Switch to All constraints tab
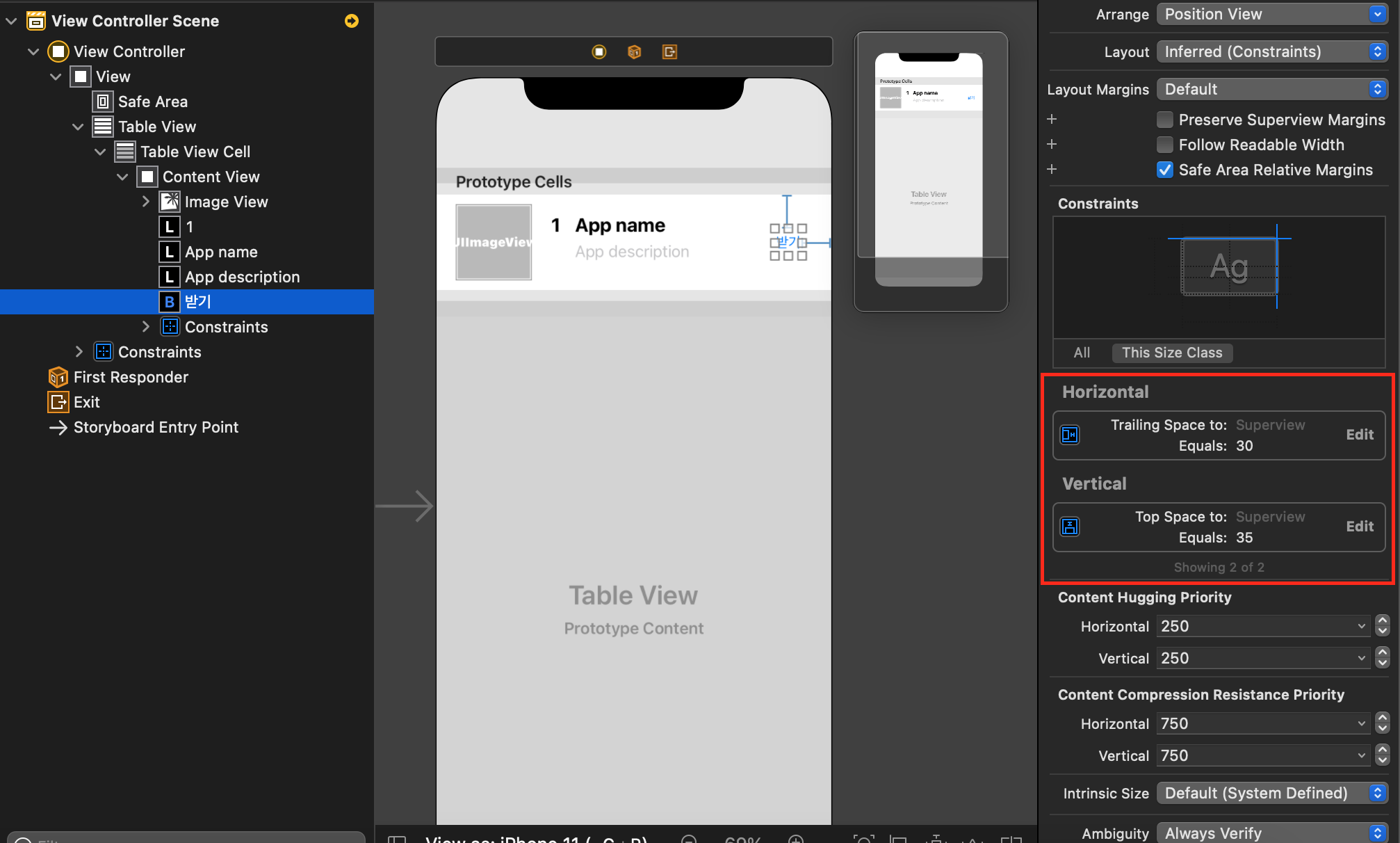 pyautogui.click(x=1082, y=353)
